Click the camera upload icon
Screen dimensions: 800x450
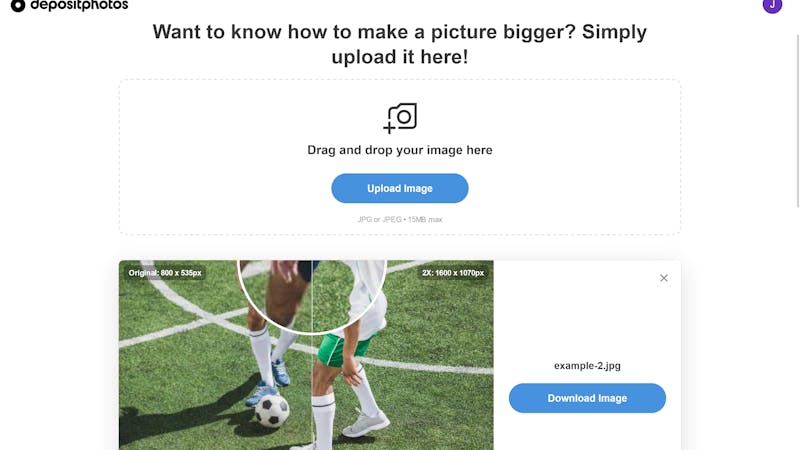[400, 118]
